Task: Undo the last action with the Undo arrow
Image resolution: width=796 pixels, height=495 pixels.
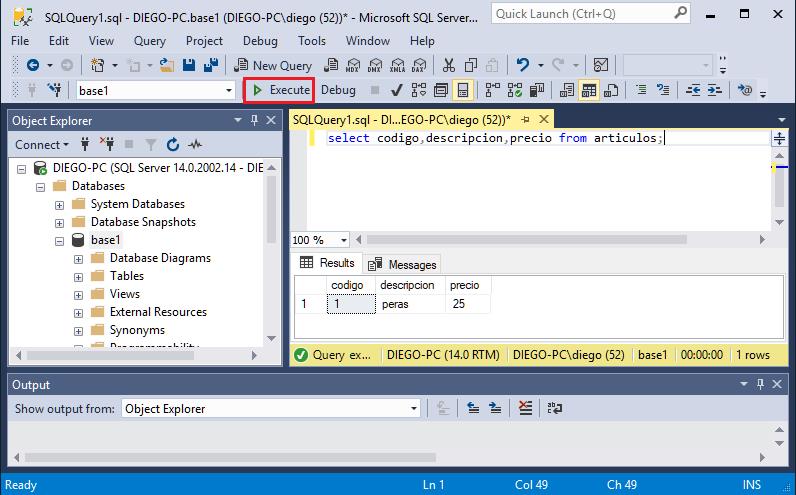Action: click(x=523, y=65)
